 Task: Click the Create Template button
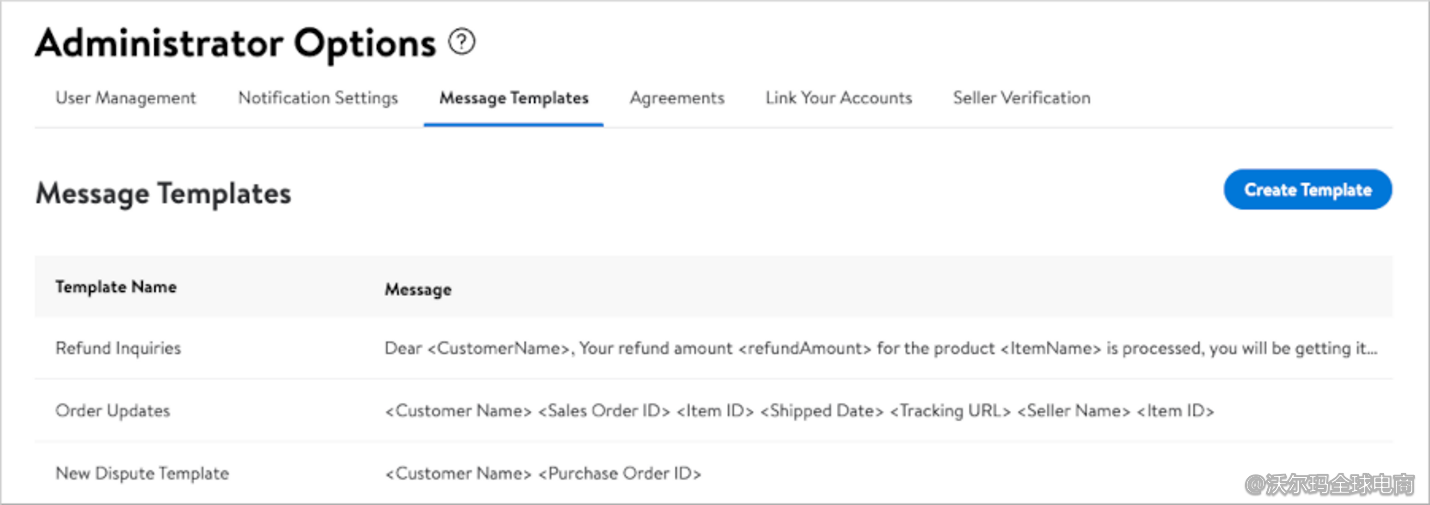click(x=1308, y=189)
